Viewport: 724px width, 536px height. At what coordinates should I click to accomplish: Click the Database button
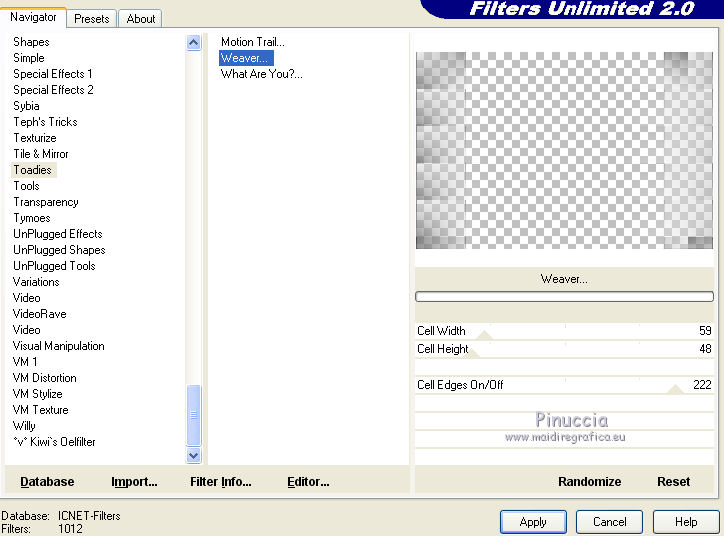[47, 482]
